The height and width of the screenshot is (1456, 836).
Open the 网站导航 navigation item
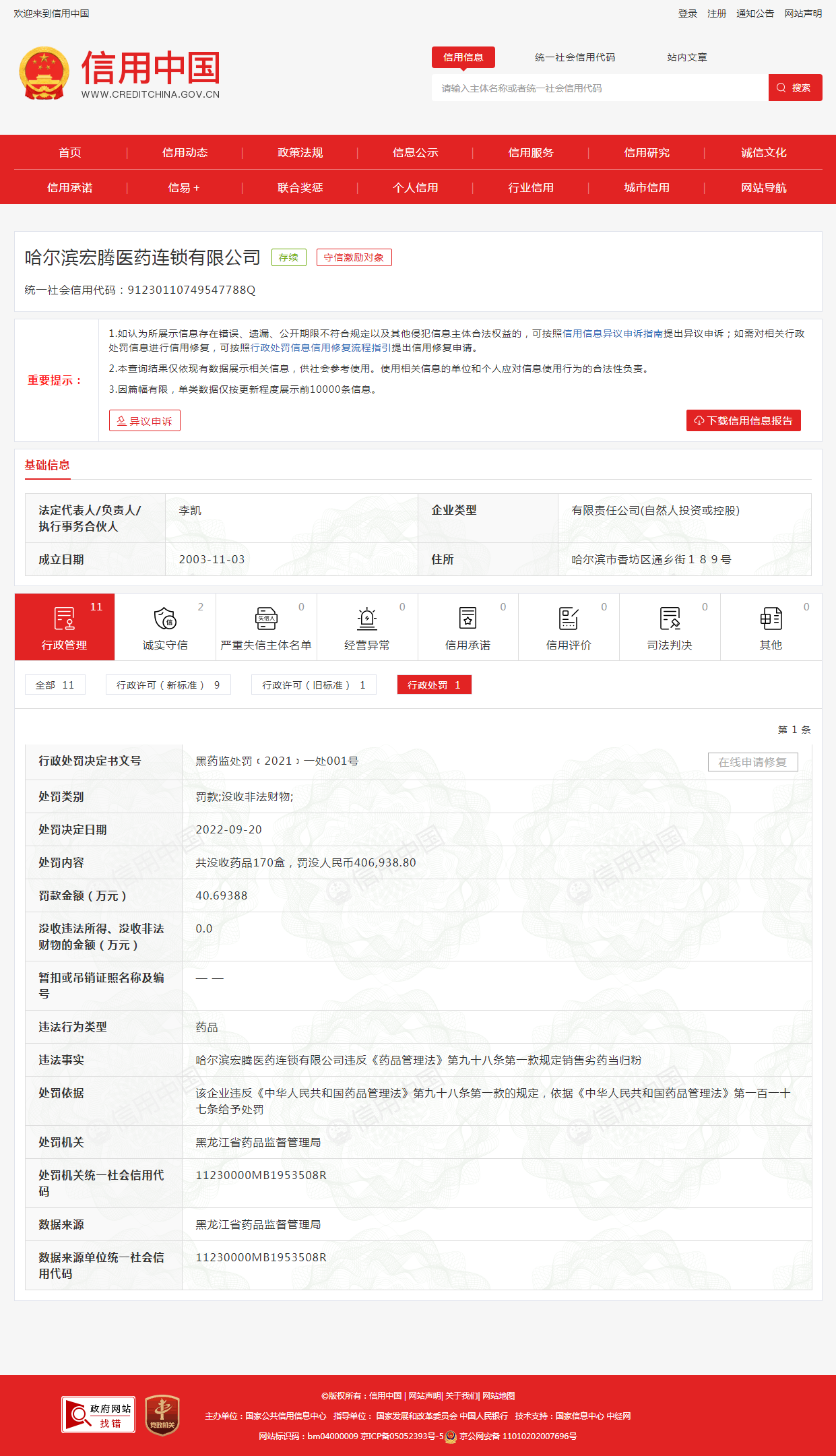point(764,187)
